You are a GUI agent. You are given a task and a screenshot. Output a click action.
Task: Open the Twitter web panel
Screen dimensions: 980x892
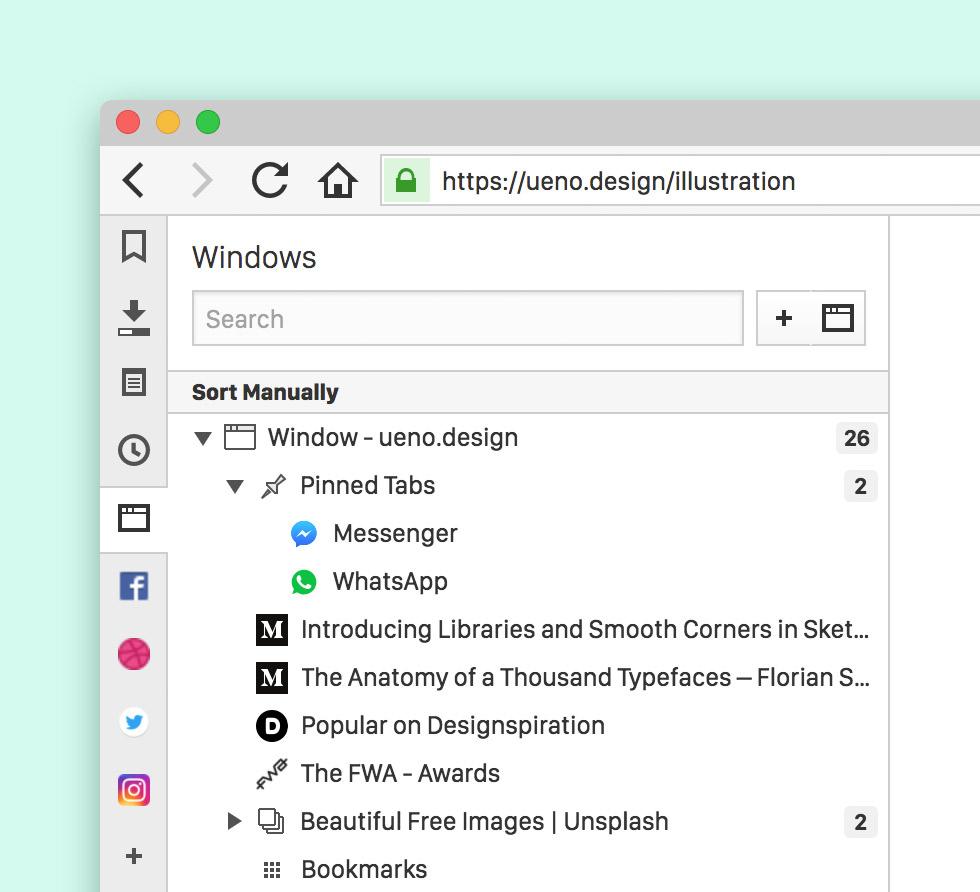pos(134,722)
